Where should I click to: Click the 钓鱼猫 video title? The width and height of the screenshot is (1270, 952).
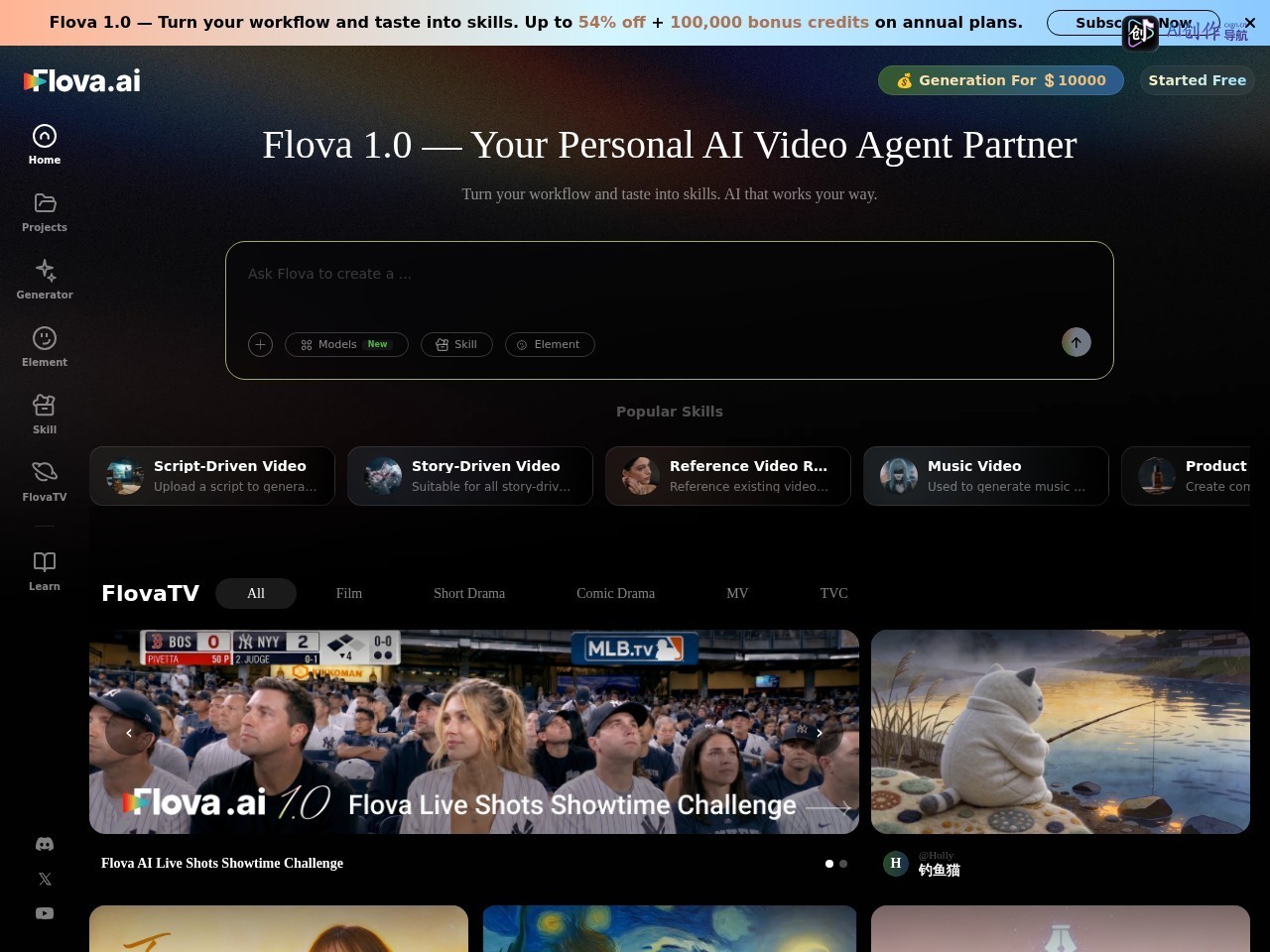[x=939, y=870]
